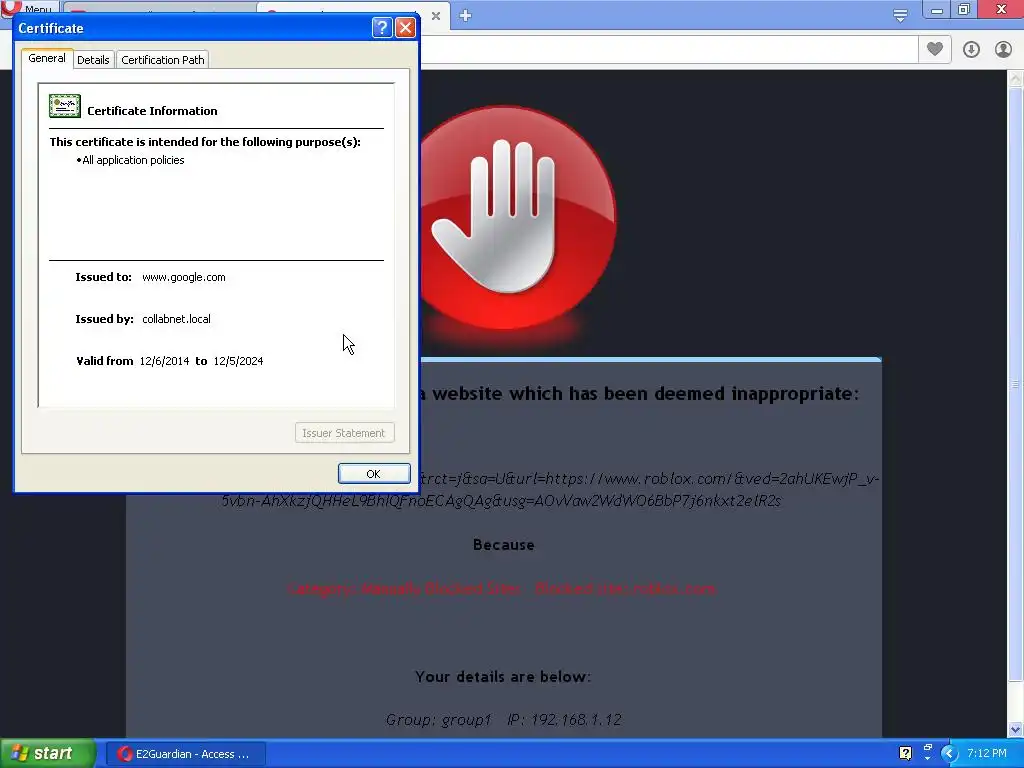Open the Windows start menu
The height and width of the screenshot is (768, 1024).
pos(47,753)
